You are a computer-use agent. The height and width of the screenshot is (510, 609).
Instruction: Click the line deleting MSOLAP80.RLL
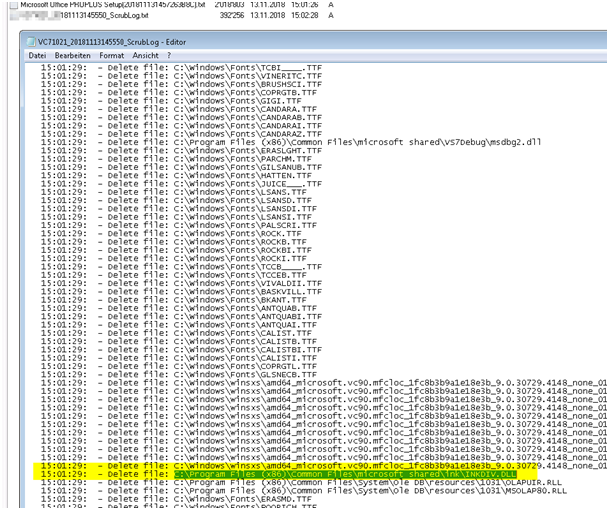click(x=304, y=491)
